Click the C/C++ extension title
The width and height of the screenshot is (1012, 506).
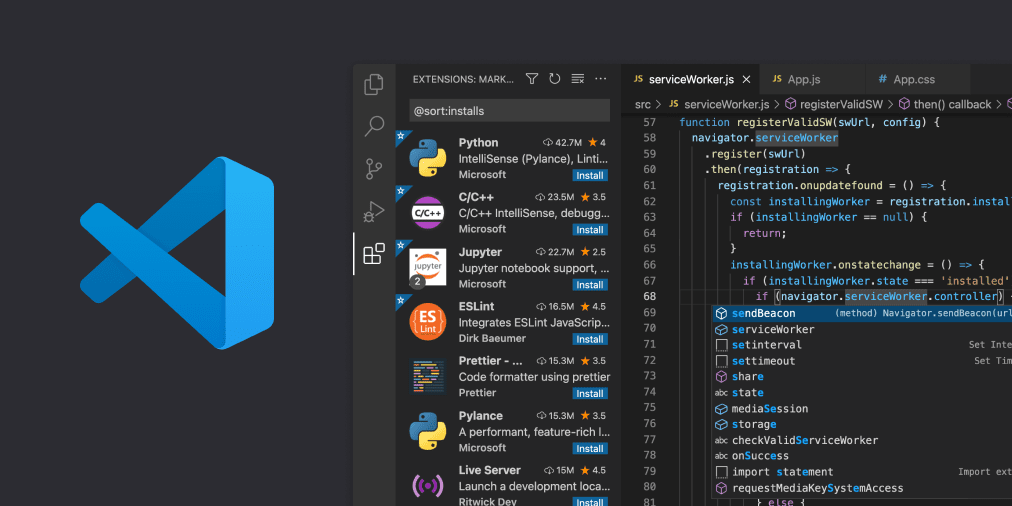pyautogui.click(x=476, y=197)
